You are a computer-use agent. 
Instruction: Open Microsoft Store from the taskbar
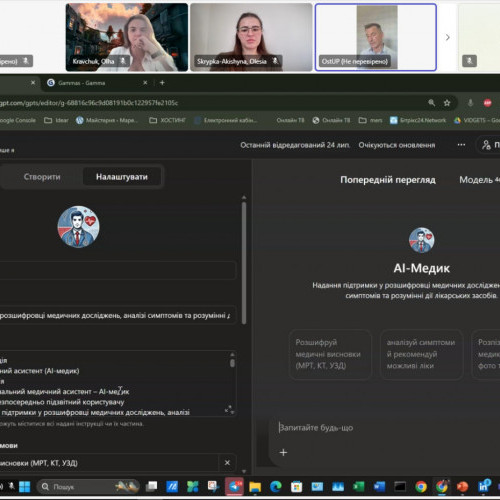coord(296,487)
